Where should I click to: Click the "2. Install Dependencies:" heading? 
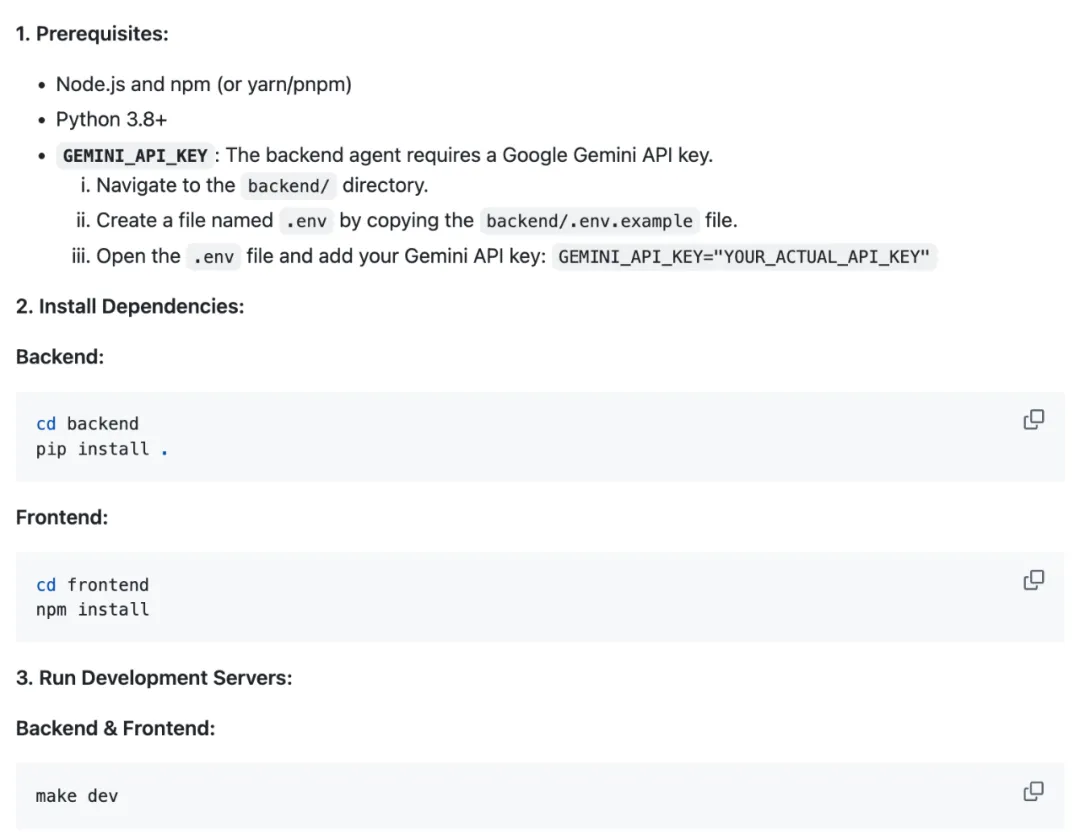(130, 306)
